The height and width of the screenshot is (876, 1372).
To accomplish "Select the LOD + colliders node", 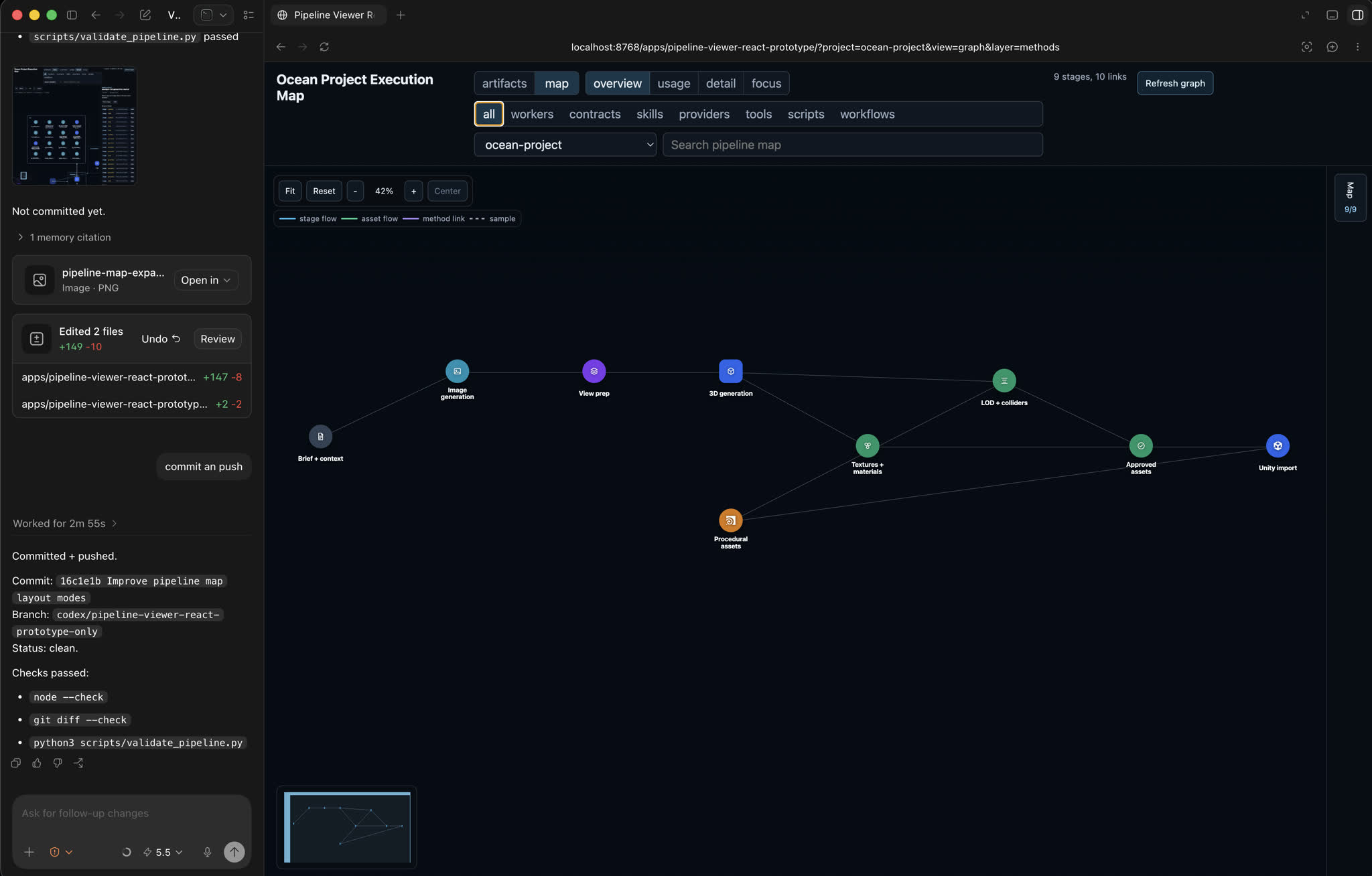I will [x=1004, y=380].
